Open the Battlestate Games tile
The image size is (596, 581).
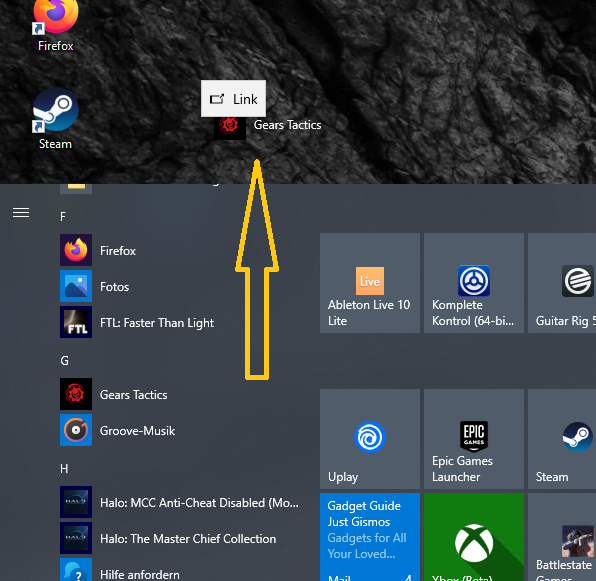pyautogui.click(x=562, y=537)
